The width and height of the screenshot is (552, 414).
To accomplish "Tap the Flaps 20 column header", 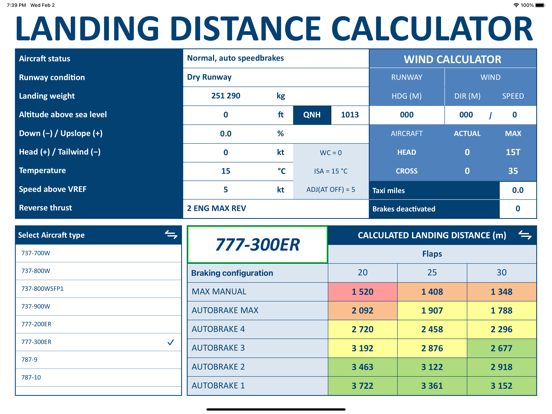I will (x=363, y=272).
